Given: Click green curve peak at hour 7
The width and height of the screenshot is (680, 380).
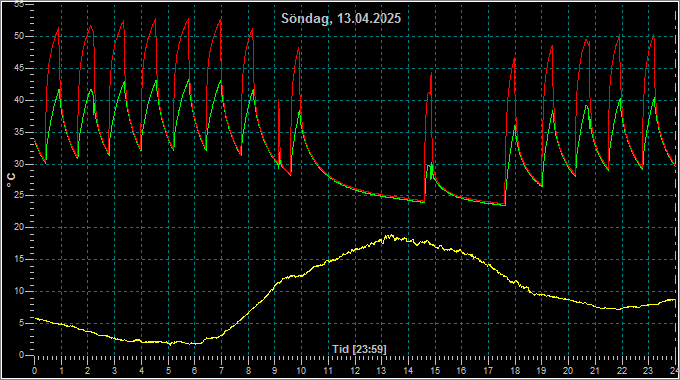Looking at the screenshot, I should point(220,81).
